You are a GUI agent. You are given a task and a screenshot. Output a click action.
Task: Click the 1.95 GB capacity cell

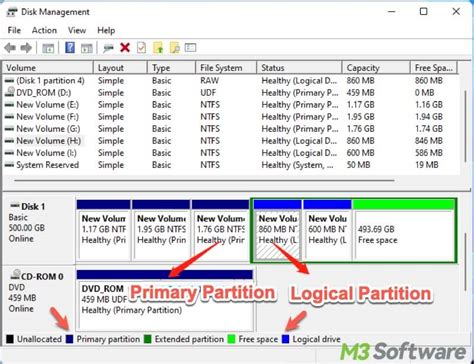click(x=360, y=117)
